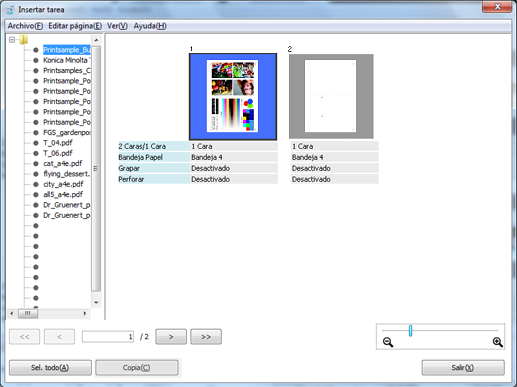The width and height of the screenshot is (517, 387).
Task: Click horizontal scrollbar right arrow in tree
Action: [85, 313]
